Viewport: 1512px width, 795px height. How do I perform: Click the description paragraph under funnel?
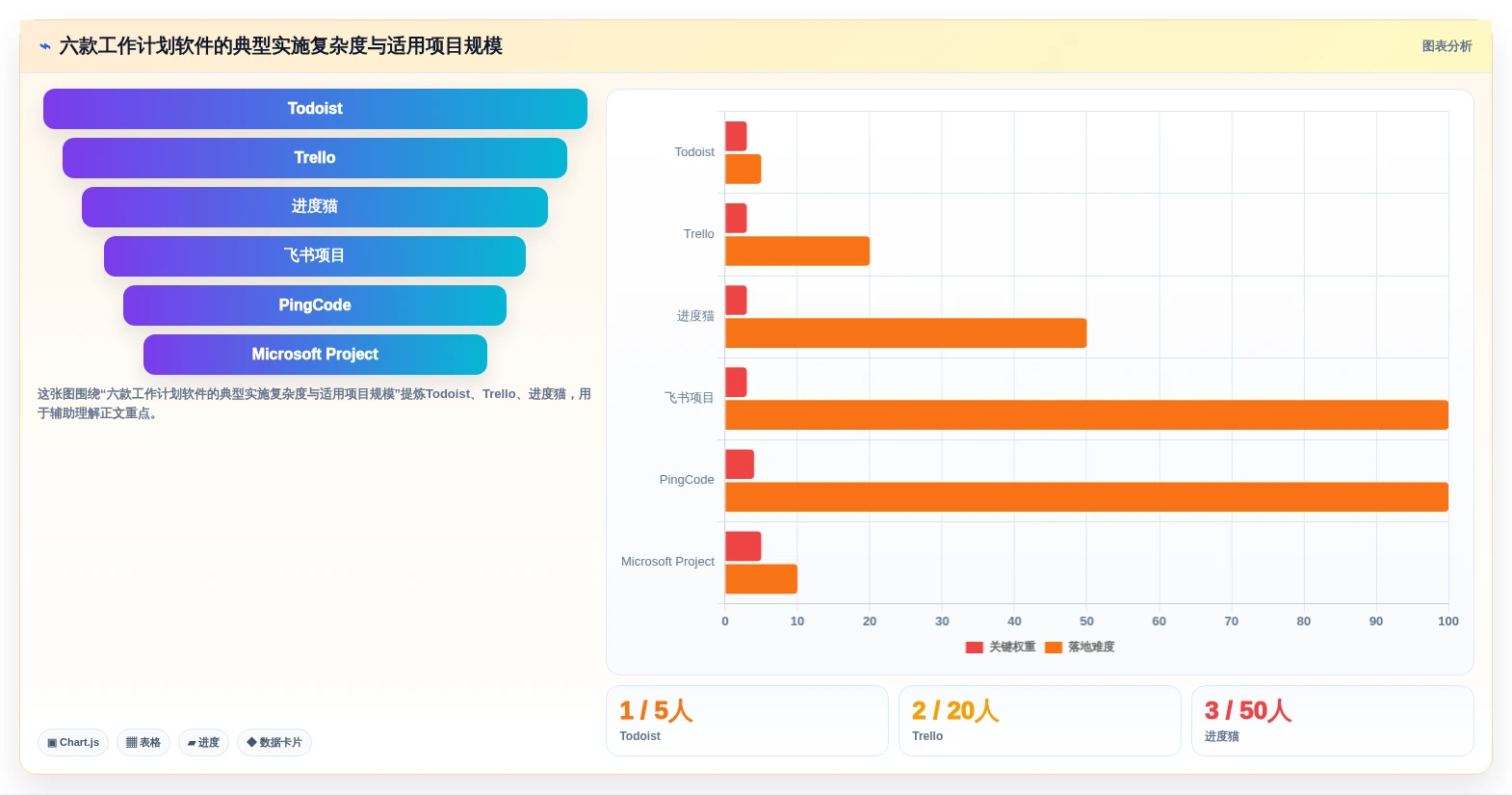(x=314, y=404)
